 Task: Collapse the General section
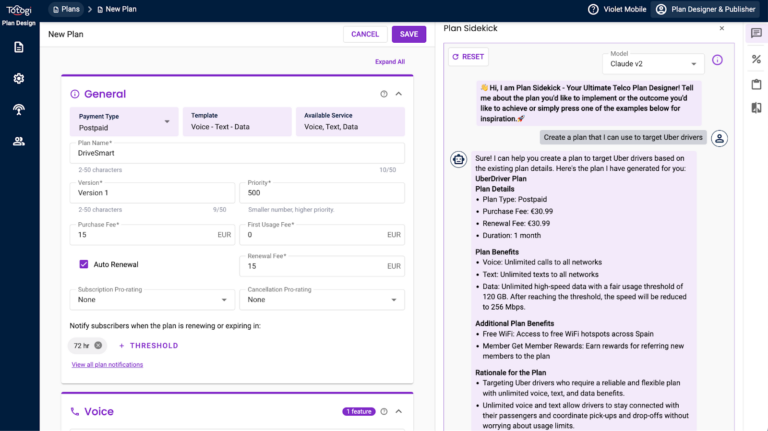pyautogui.click(x=398, y=94)
